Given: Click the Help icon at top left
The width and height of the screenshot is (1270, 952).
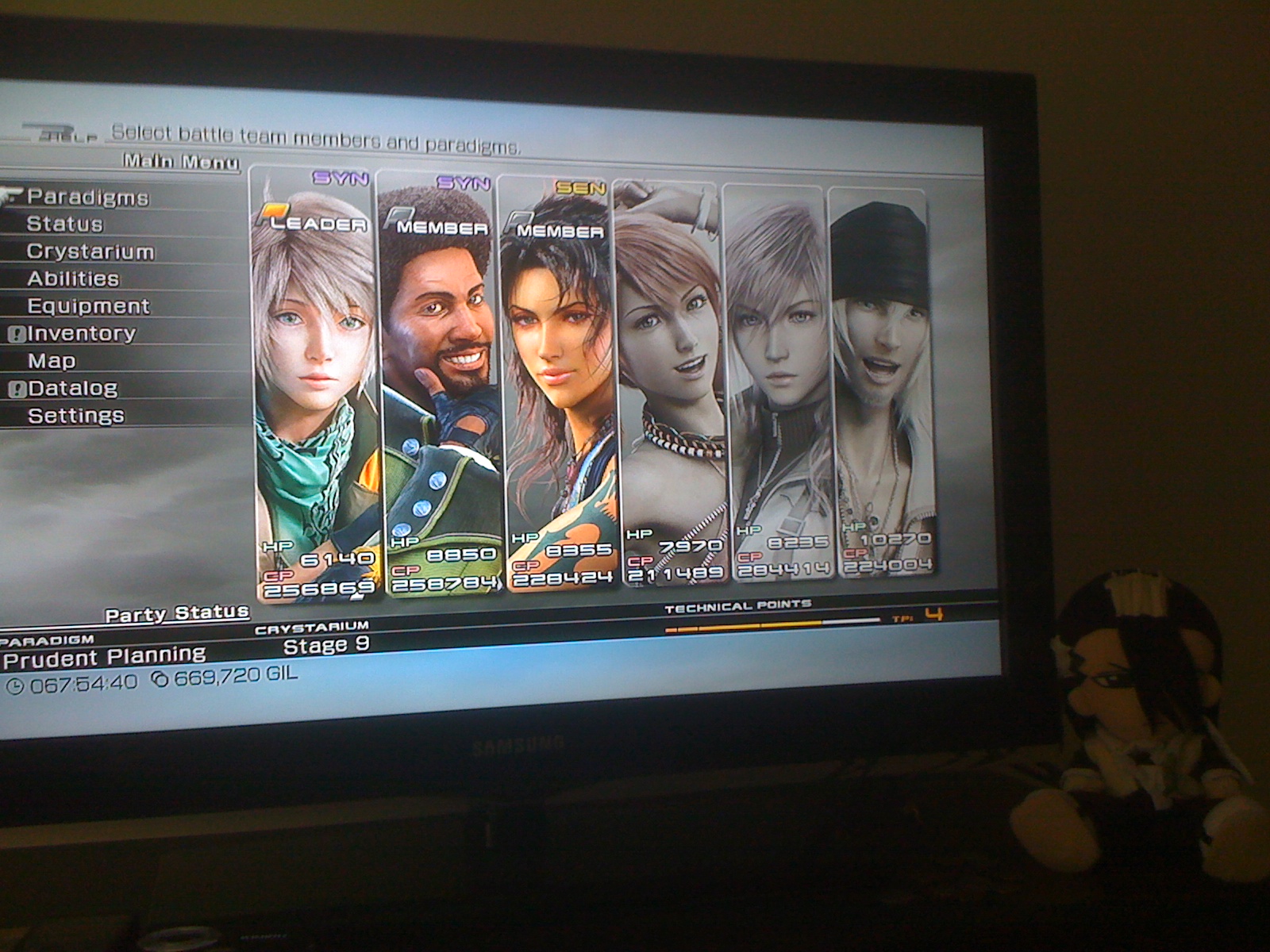Looking at the screenshot, I should (x=60, y=133).
